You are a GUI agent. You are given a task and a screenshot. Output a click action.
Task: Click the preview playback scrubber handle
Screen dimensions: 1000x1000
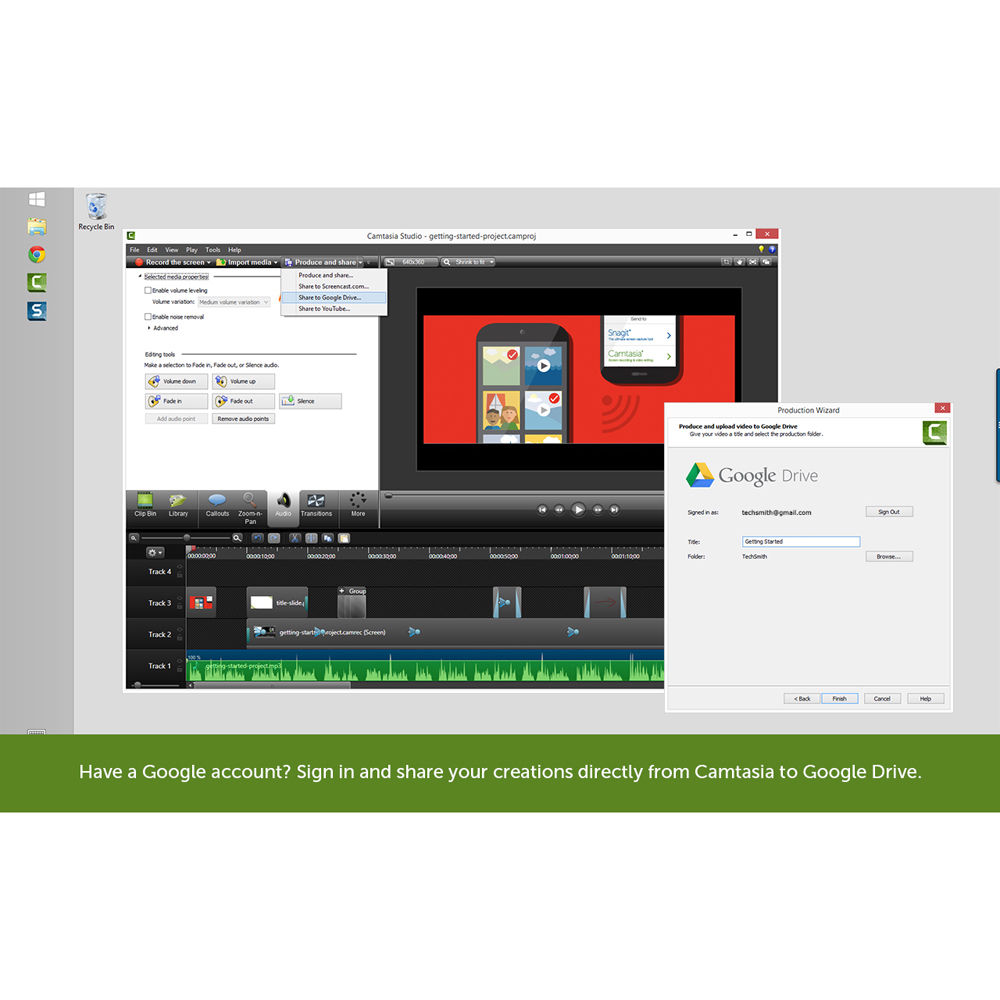tap(388, 496)
